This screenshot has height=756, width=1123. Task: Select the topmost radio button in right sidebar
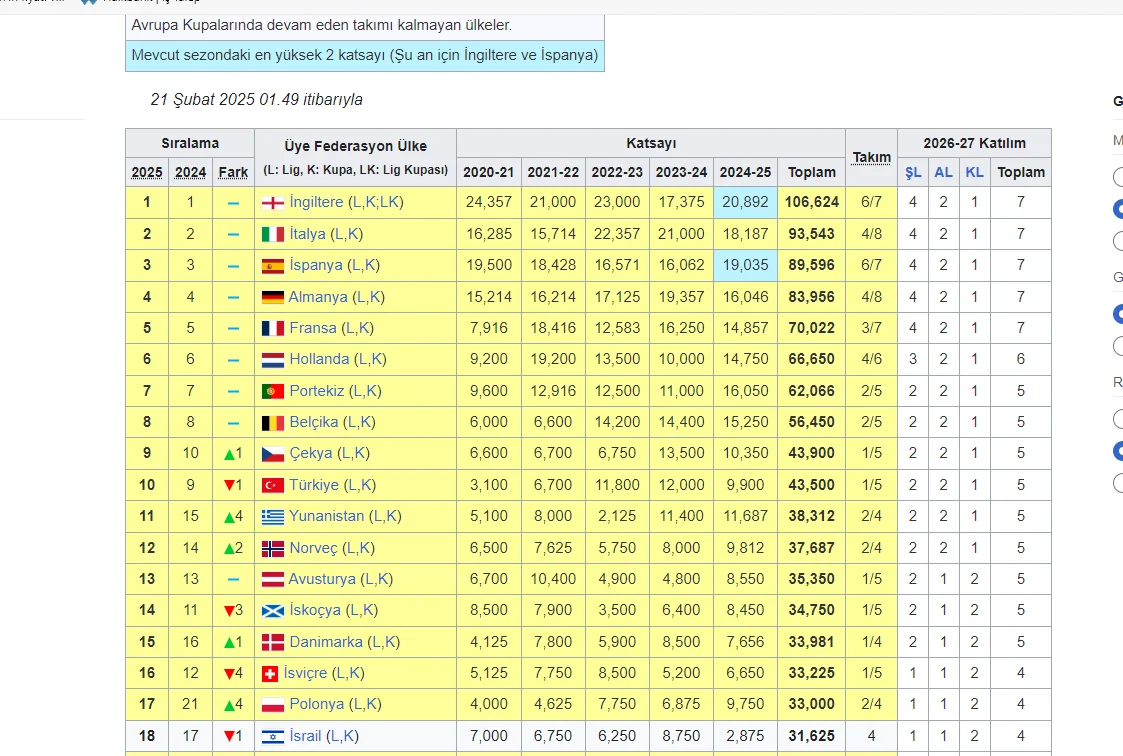(x=1118, y=177)
